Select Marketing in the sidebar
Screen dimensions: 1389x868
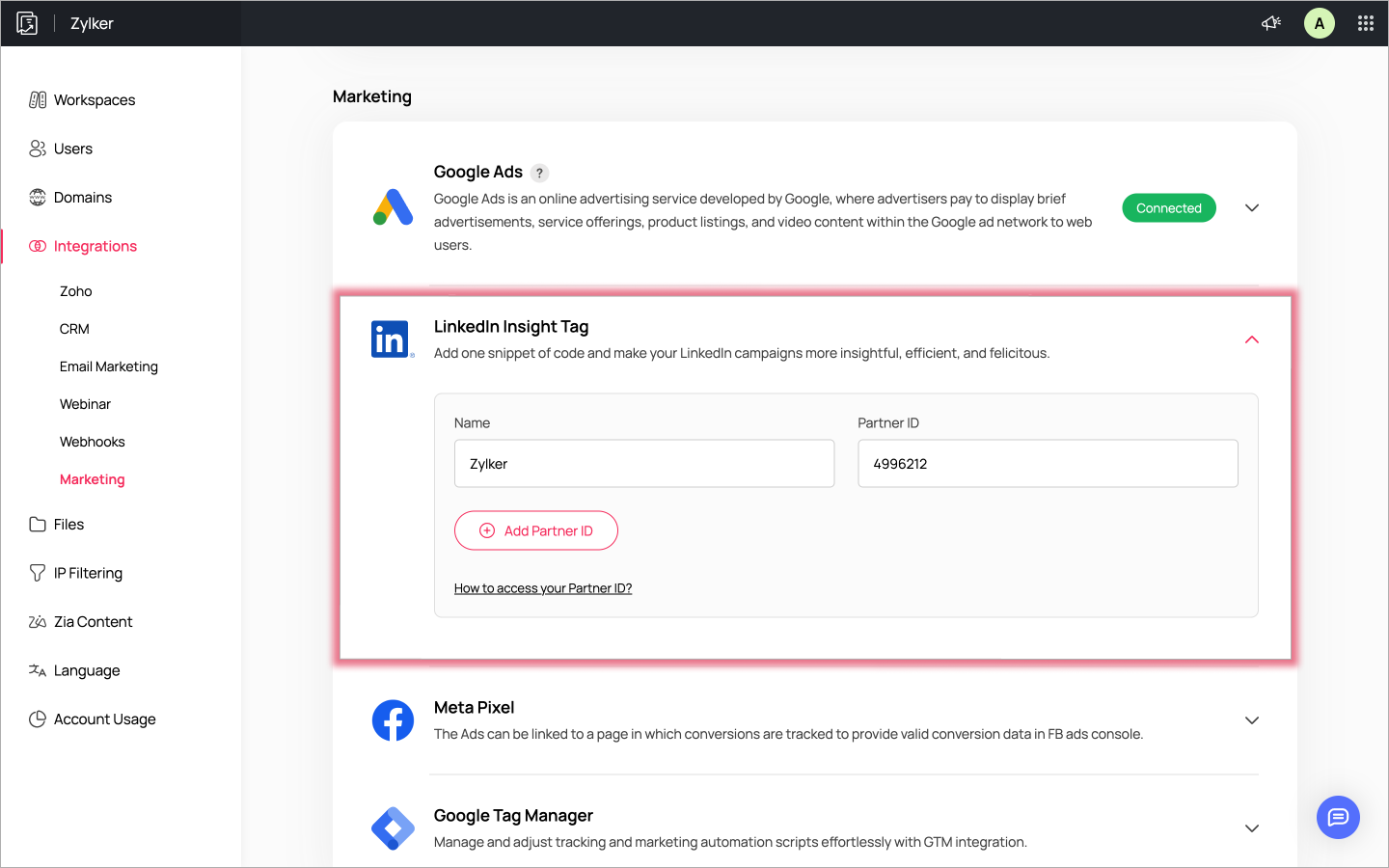coord(93,479)
